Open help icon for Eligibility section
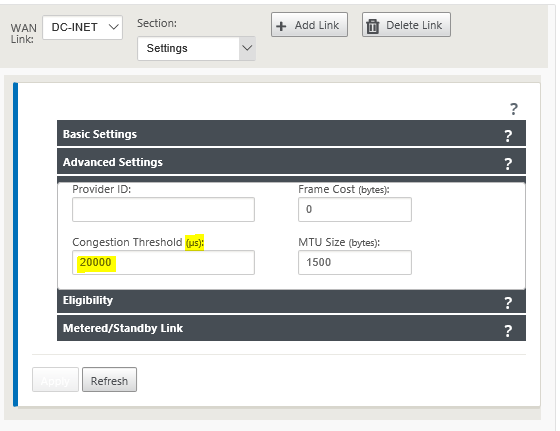The height and width of the screenshot is (431, 560). tap(508, 303)
